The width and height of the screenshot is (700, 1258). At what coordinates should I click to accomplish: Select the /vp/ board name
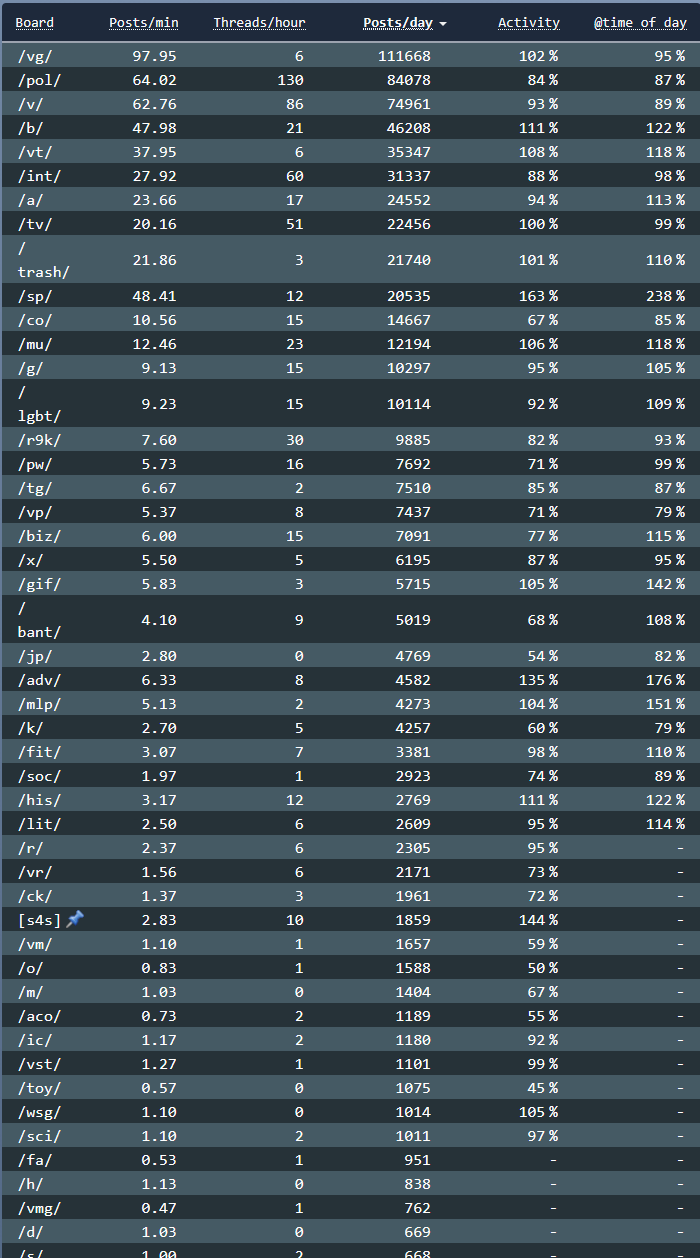pos(35,512)
